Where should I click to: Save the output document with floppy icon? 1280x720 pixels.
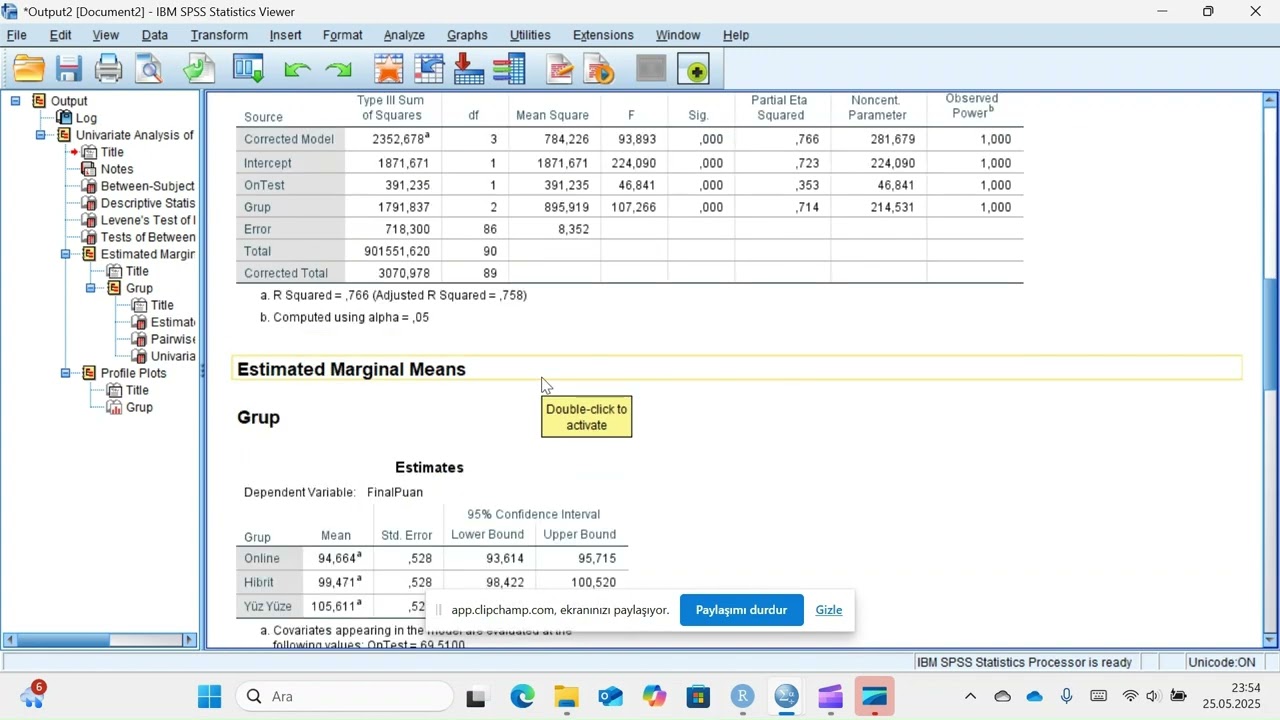[x=69, y=69]
